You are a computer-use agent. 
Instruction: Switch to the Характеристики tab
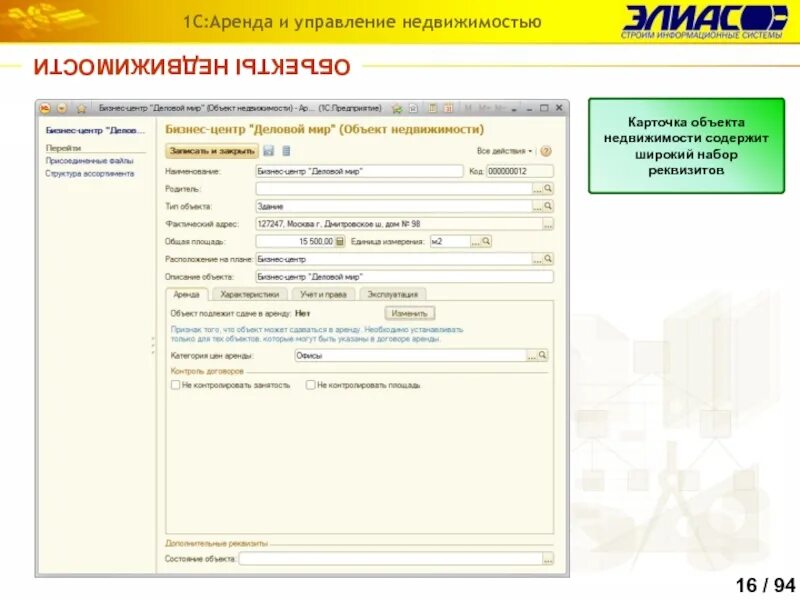click(x=250, y=294)
